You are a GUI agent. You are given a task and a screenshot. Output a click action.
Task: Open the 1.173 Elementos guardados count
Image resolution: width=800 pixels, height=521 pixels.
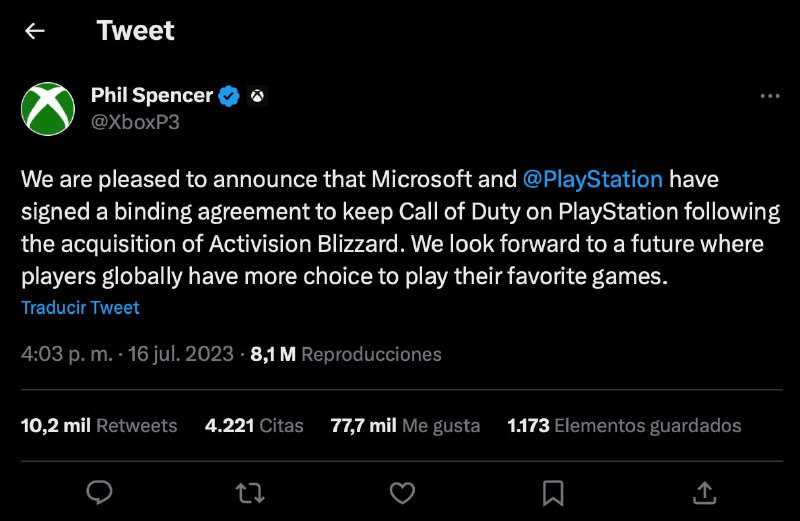coord(624,425)
